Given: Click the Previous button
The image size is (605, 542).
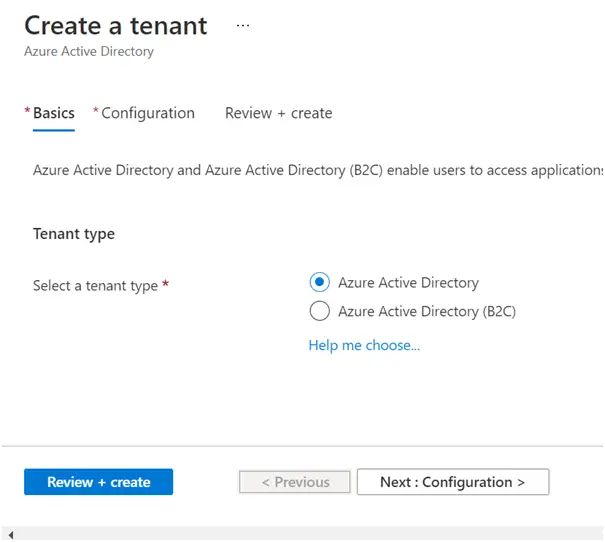Looking at the screenshot, I should point(295,482).
